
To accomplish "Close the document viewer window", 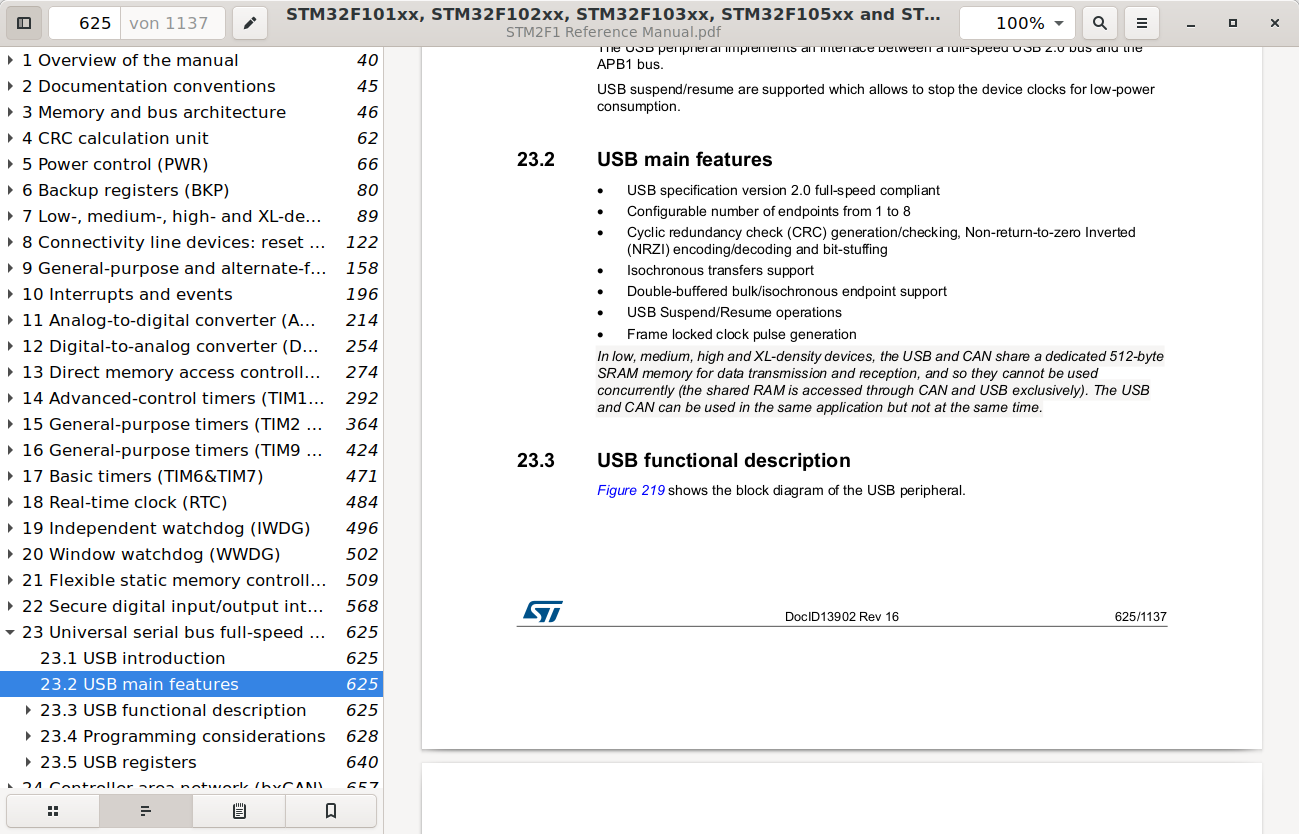I will pyautogui.click(x=1274, y=23).
